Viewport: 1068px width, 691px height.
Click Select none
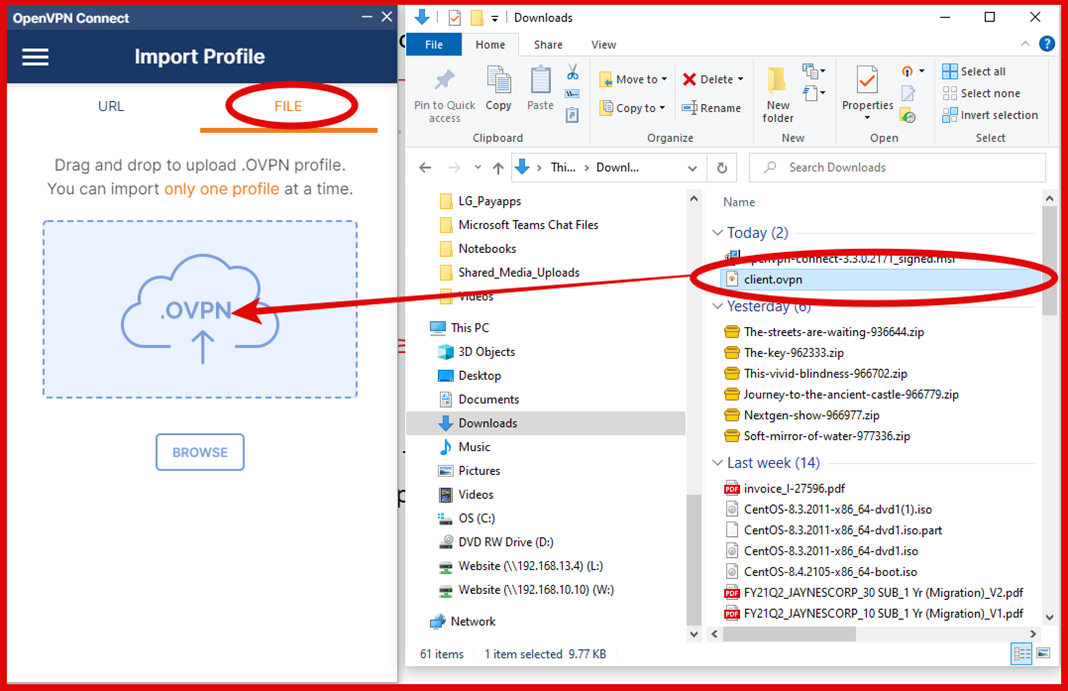[x=981, y=93]
